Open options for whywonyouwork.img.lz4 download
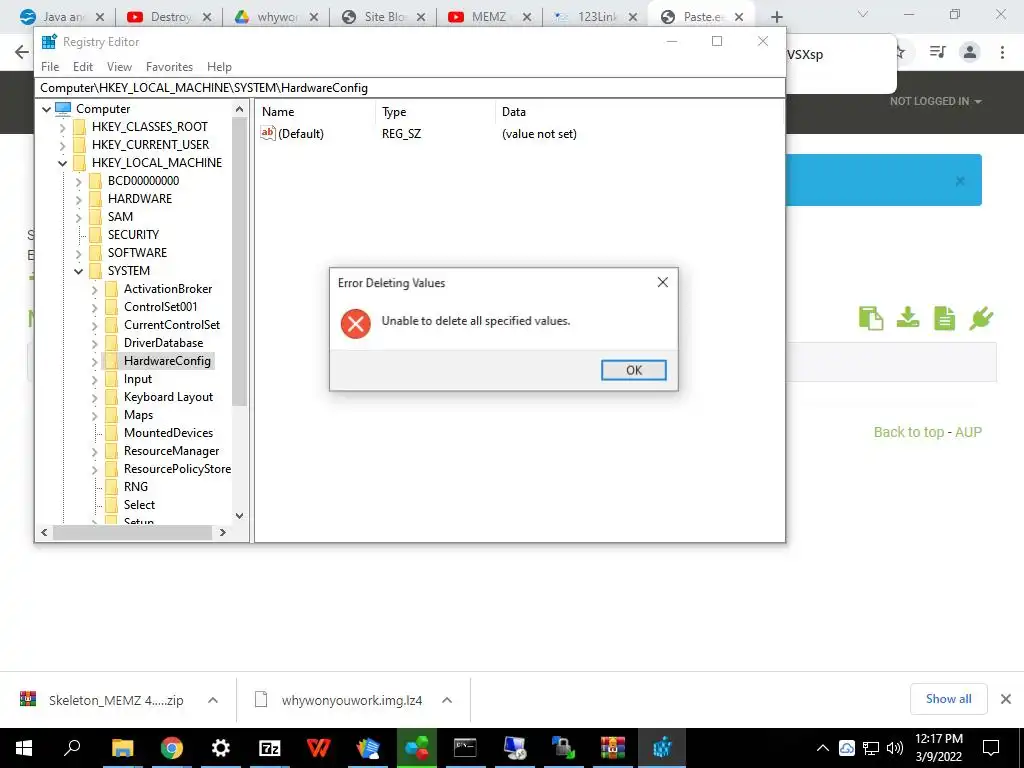This screenshot has width=1024, height=768. pos(447,700)
